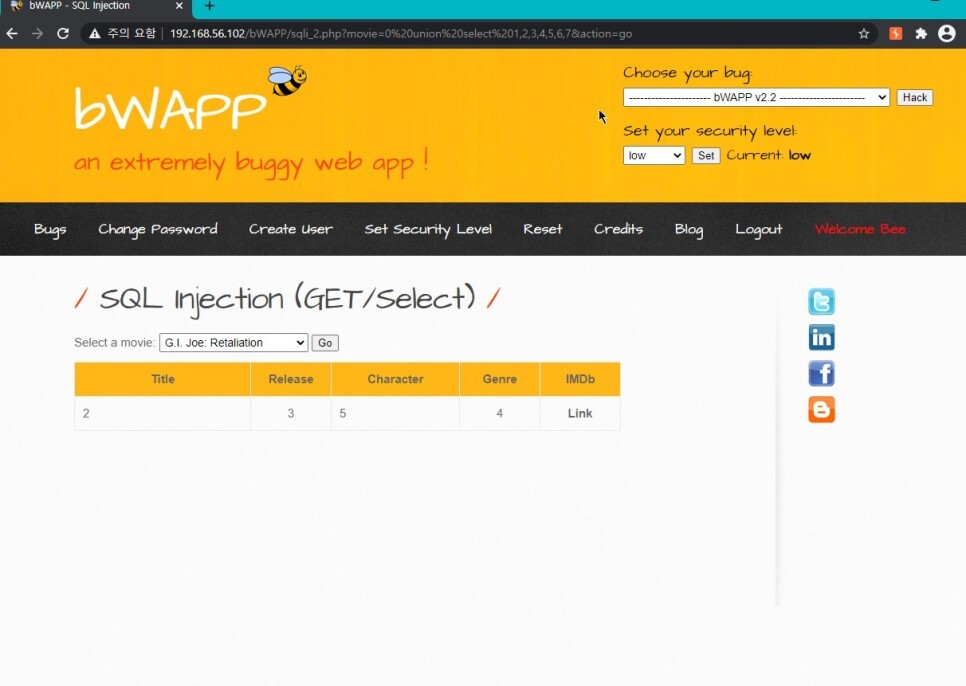The height and width of the screenshot is (686, 966).
Task: Click Reset in the navigation bar
Action: 543,229
